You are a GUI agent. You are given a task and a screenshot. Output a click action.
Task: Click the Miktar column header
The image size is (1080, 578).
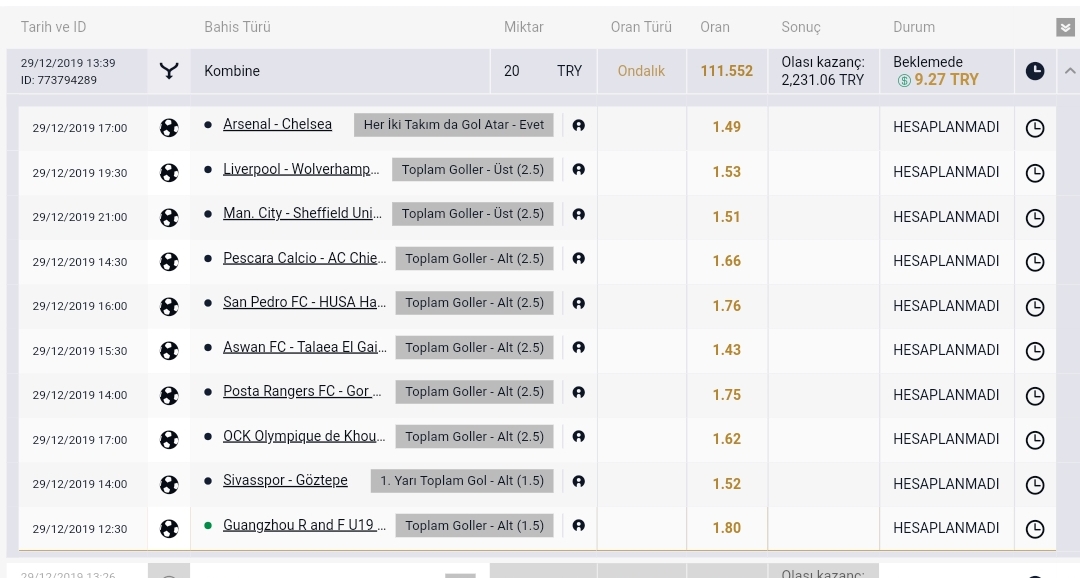pos(523,27)
